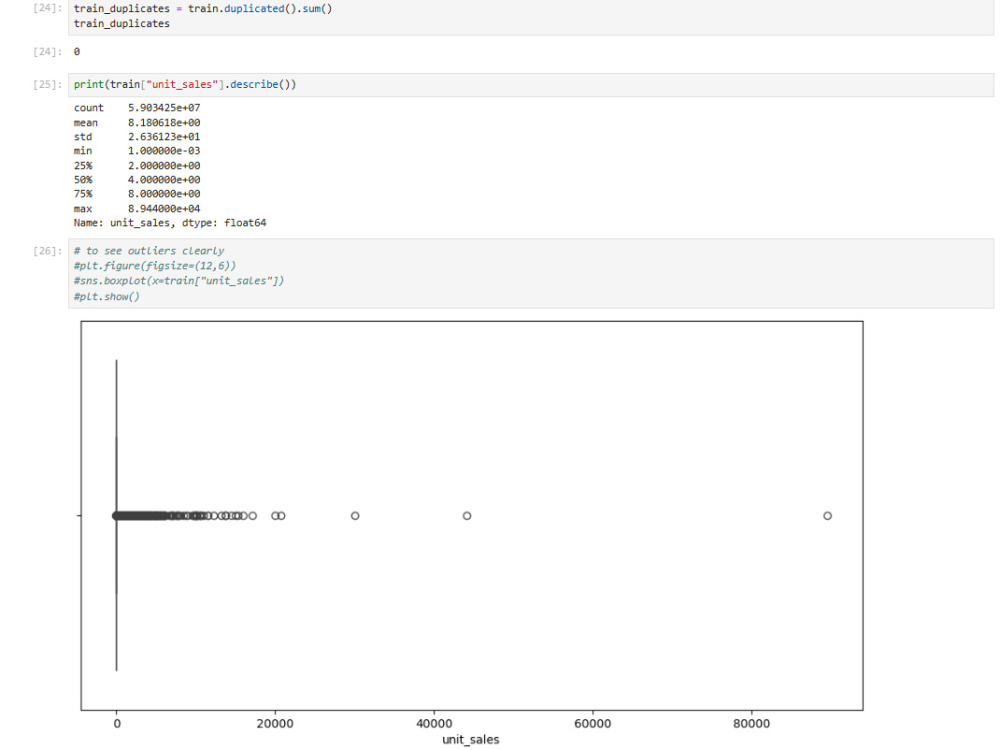Viewport: 1000px width, 750px height.
Task: Click the commented boxplot code cell [26]
Action: 531,274
